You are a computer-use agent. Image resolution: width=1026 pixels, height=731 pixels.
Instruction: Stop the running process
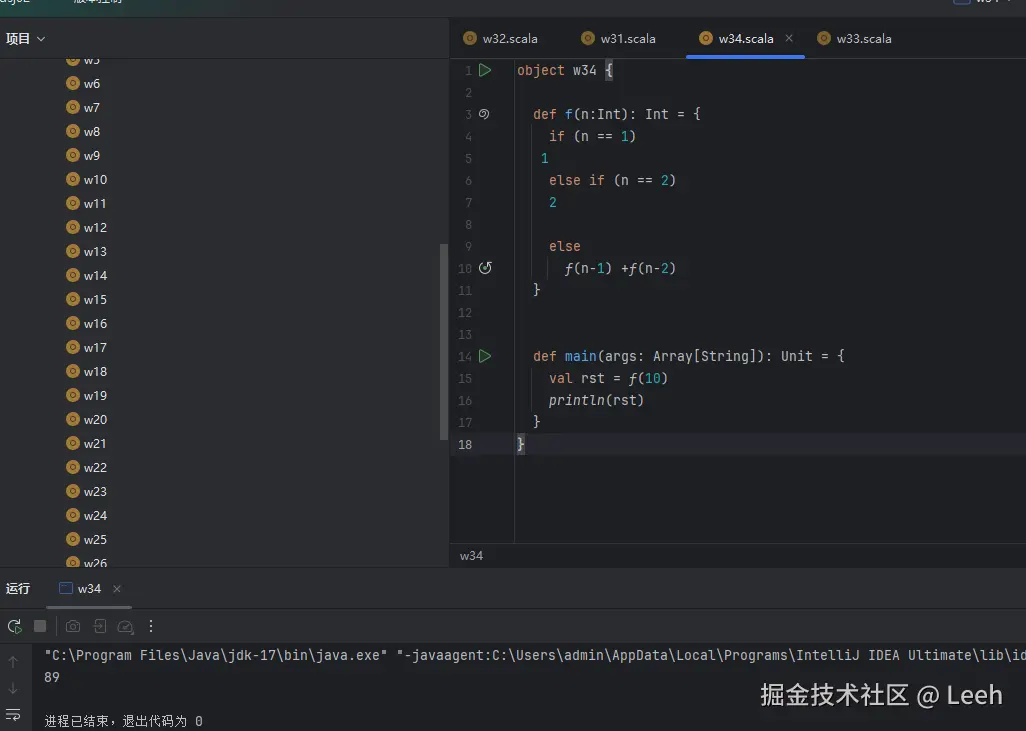click(40, 626)
